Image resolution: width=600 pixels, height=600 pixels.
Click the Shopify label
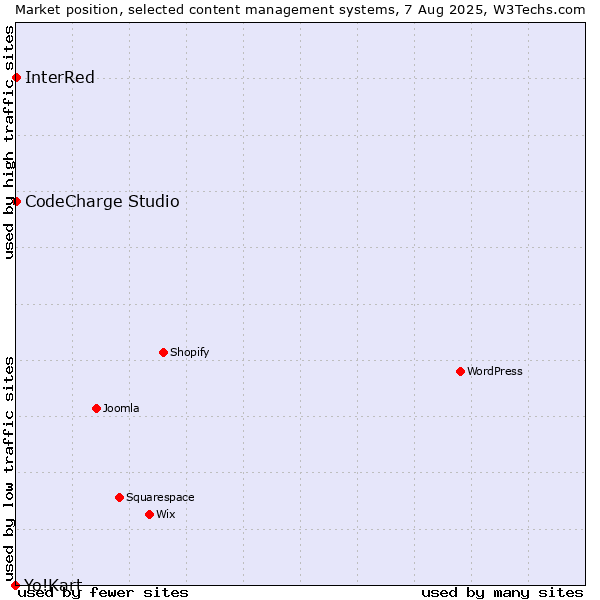pyautogui.click(x=190, y=352)
